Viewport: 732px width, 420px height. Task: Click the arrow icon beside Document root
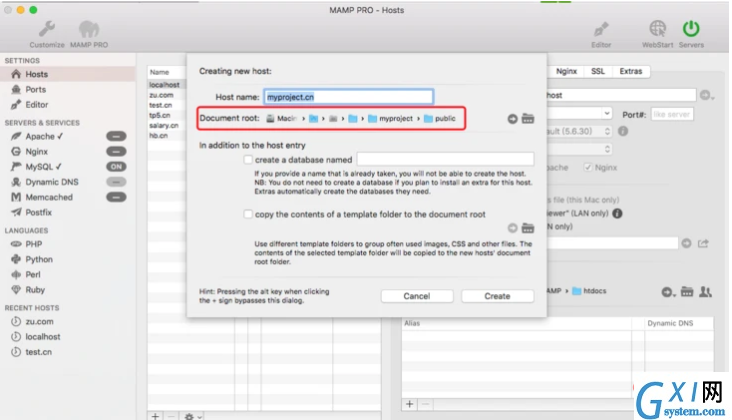512,119
